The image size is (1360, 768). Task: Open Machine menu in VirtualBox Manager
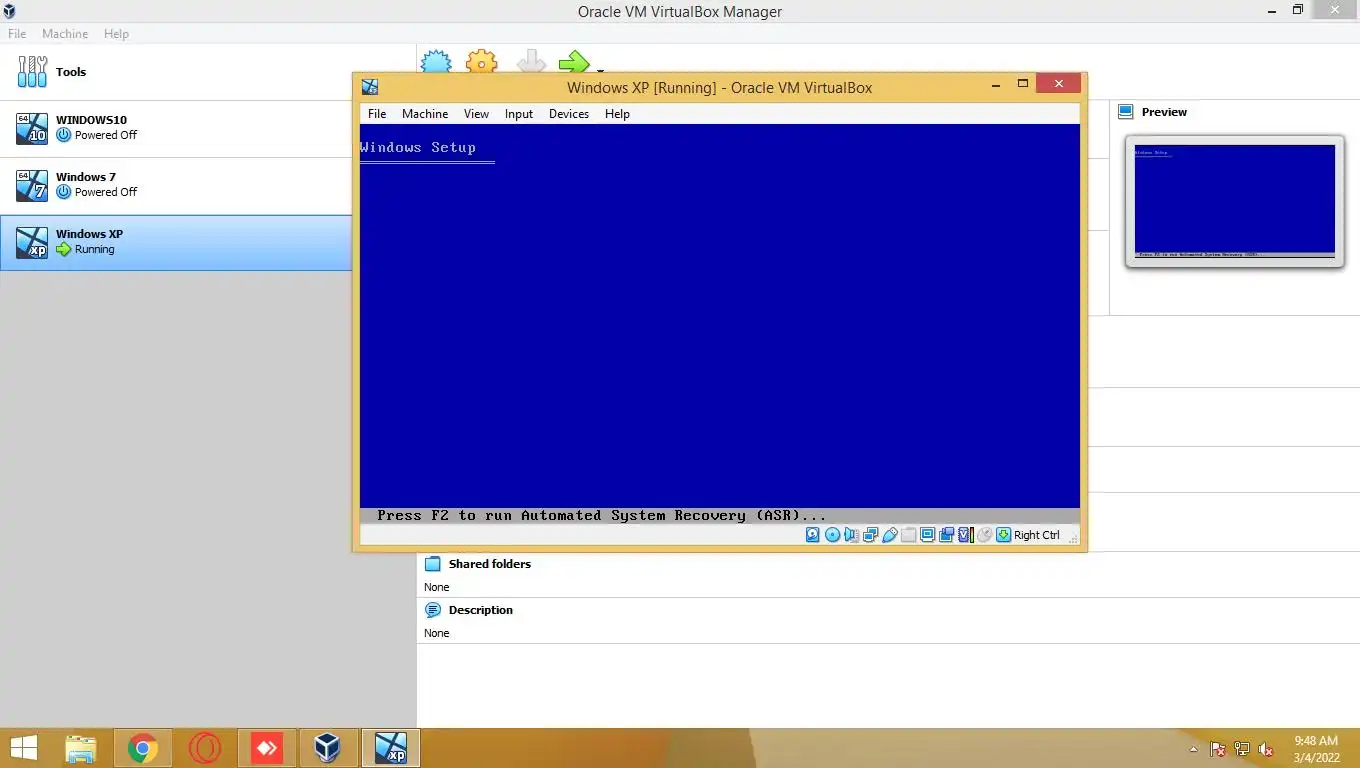click(65, 33)
